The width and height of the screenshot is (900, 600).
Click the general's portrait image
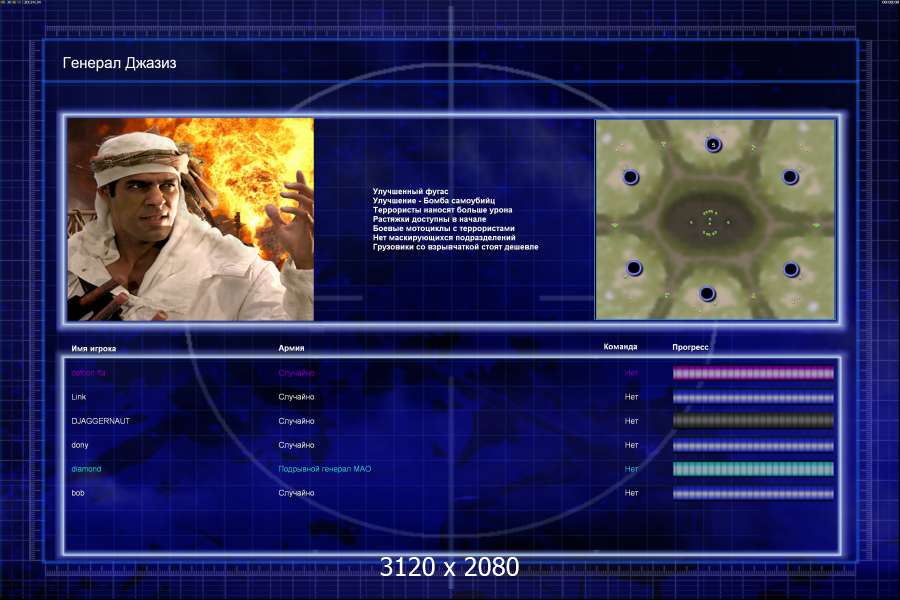[191, 219]
